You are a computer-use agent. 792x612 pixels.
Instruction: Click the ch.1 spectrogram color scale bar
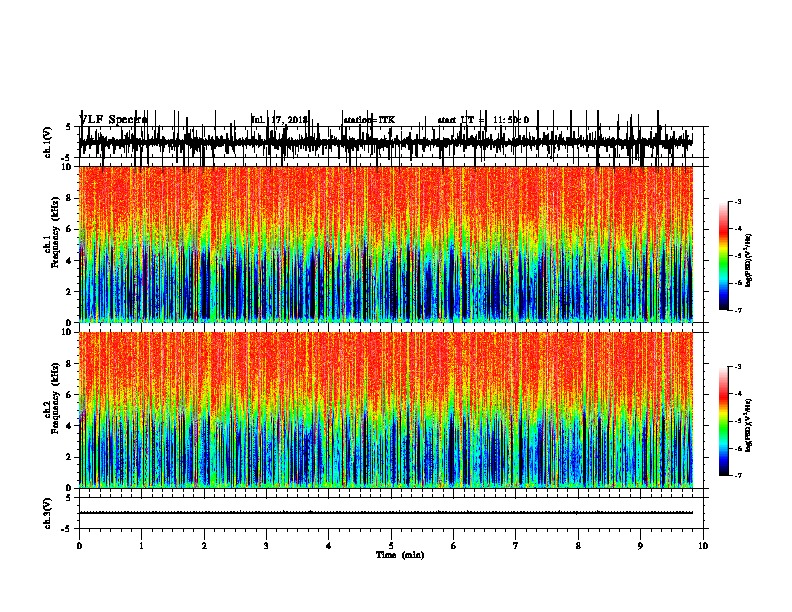pyautogui.click(x=724, y=256)
